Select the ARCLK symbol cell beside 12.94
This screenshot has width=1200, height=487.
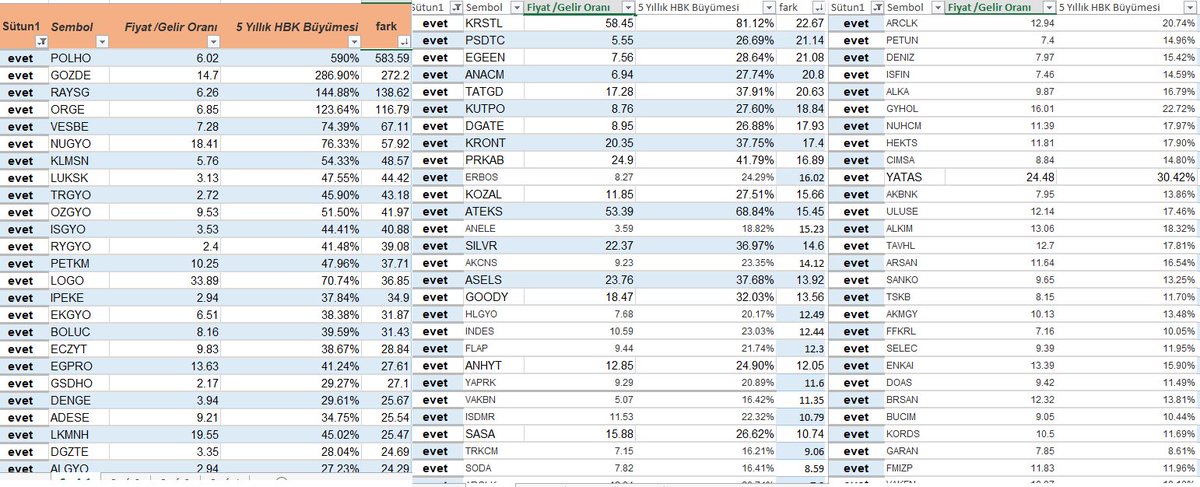pos(913,23)
